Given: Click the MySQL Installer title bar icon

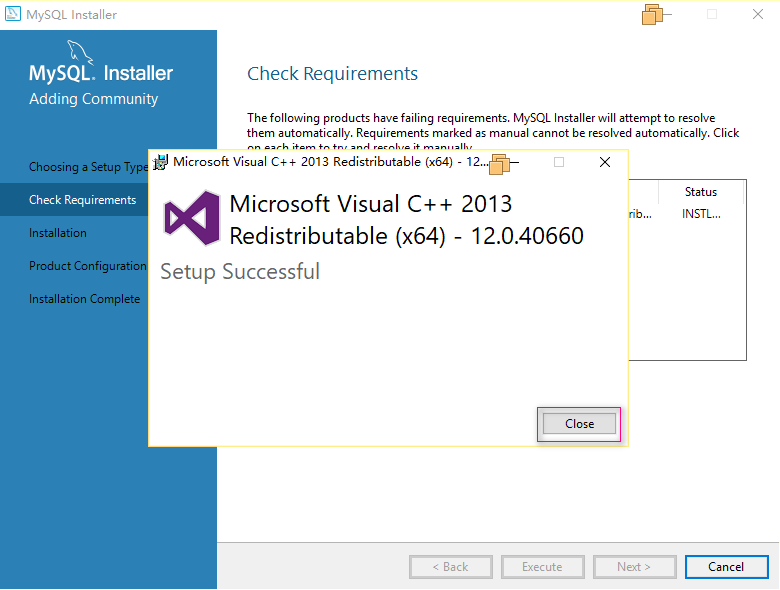Looking at the screenshot, I should [12, 14].
